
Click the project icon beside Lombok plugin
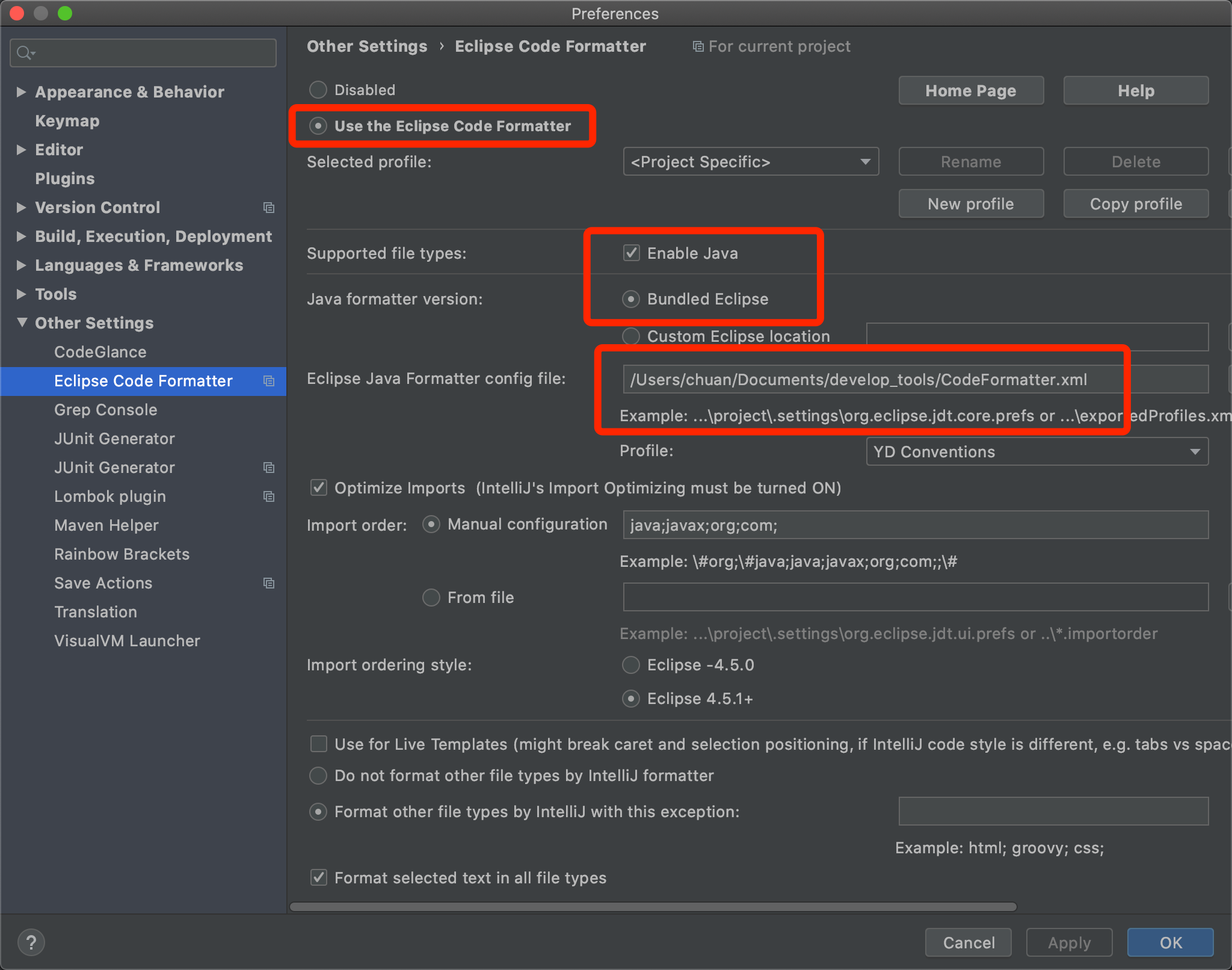(269, 496)
